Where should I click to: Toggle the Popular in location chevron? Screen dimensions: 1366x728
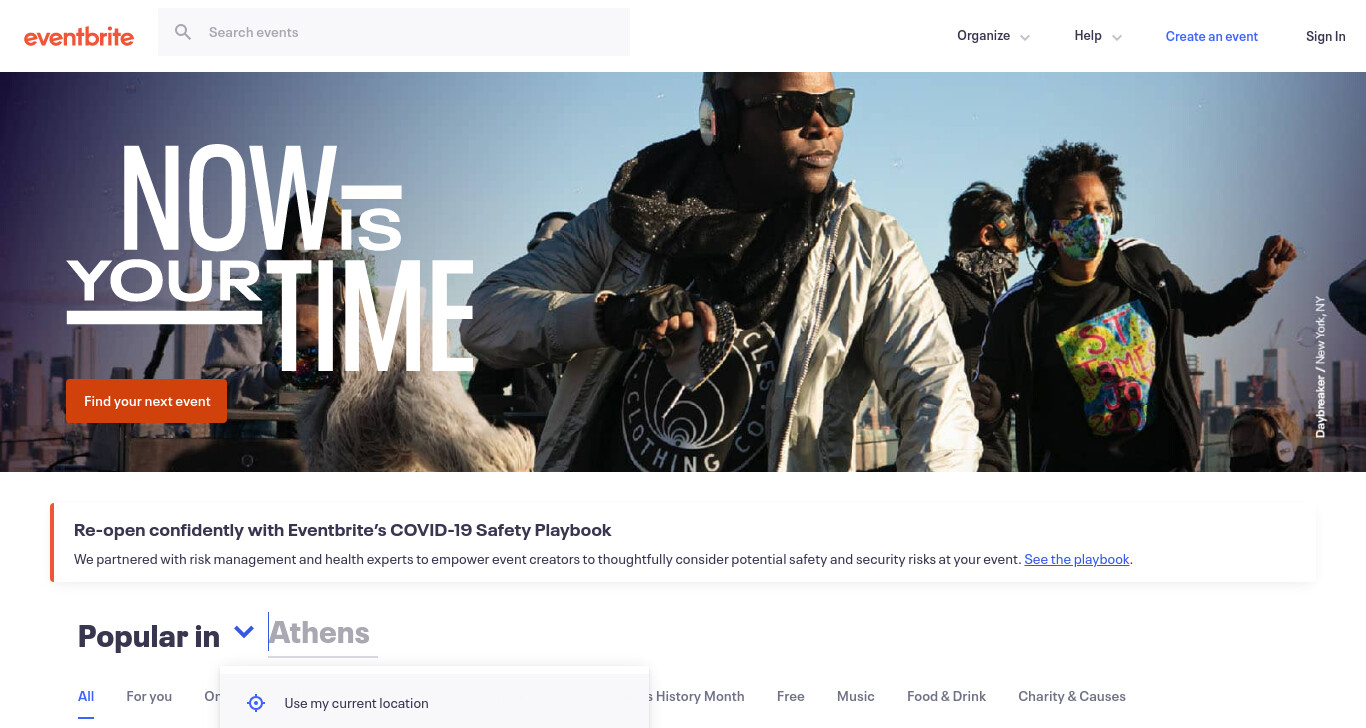pos(244,632)
